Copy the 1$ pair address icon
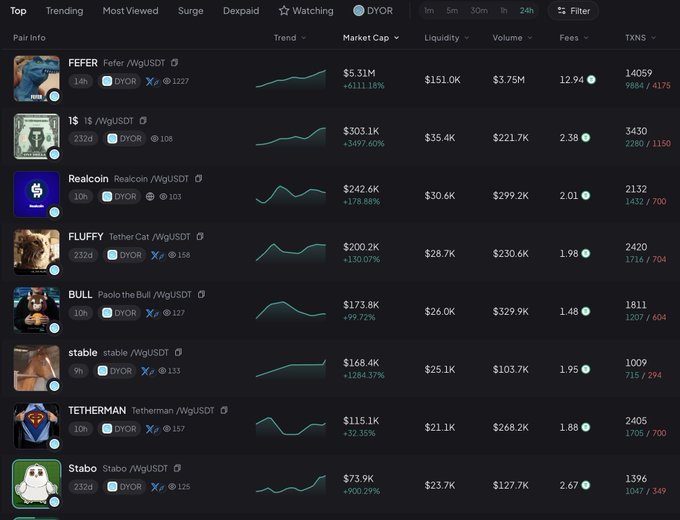The image size is (680, 520). coord(143,120)
